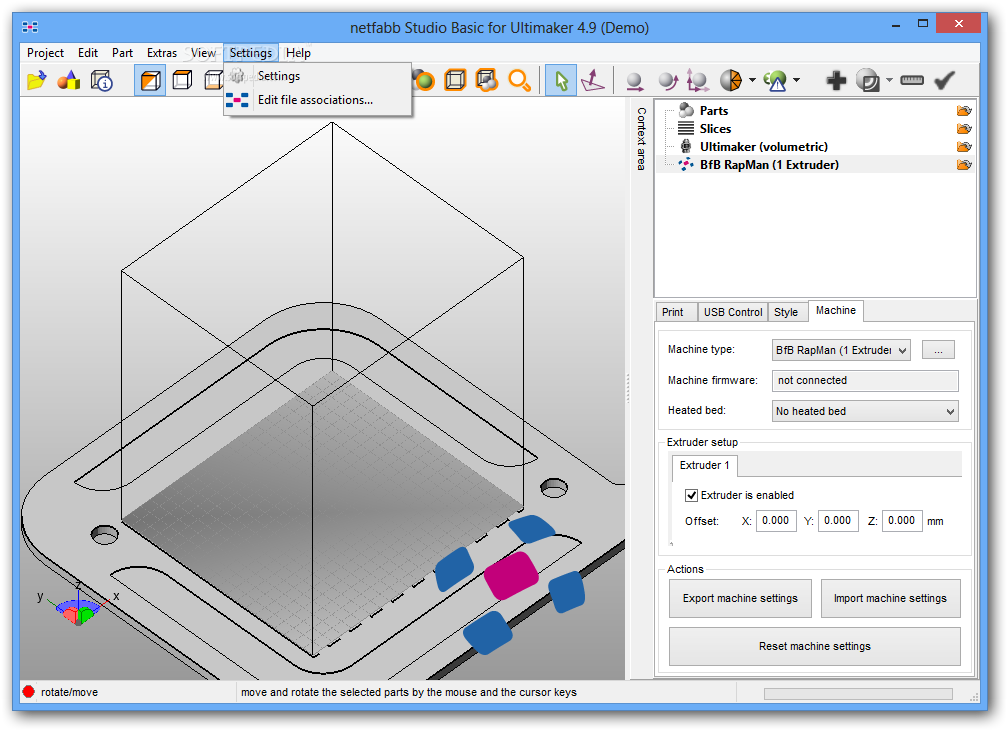Click the move part icon
Viewport: 1008px width, 731px height.
point(634,81)
